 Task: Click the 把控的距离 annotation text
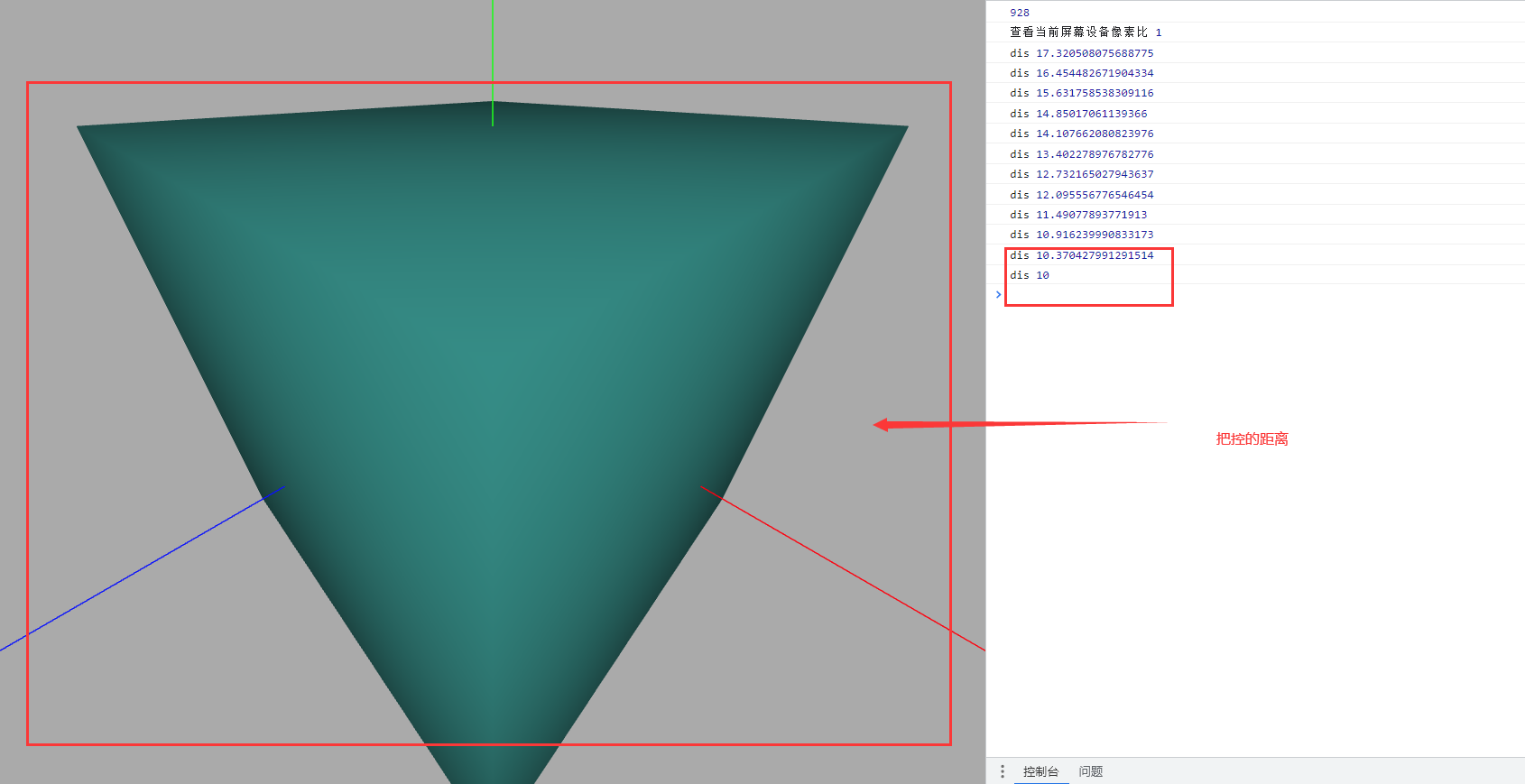tap(1252, 439)
